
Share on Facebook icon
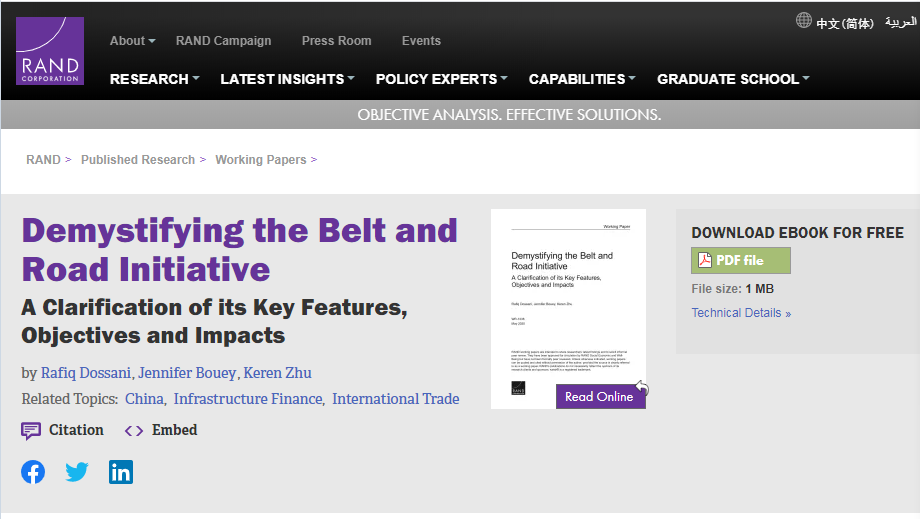click(x=33, y=472)
